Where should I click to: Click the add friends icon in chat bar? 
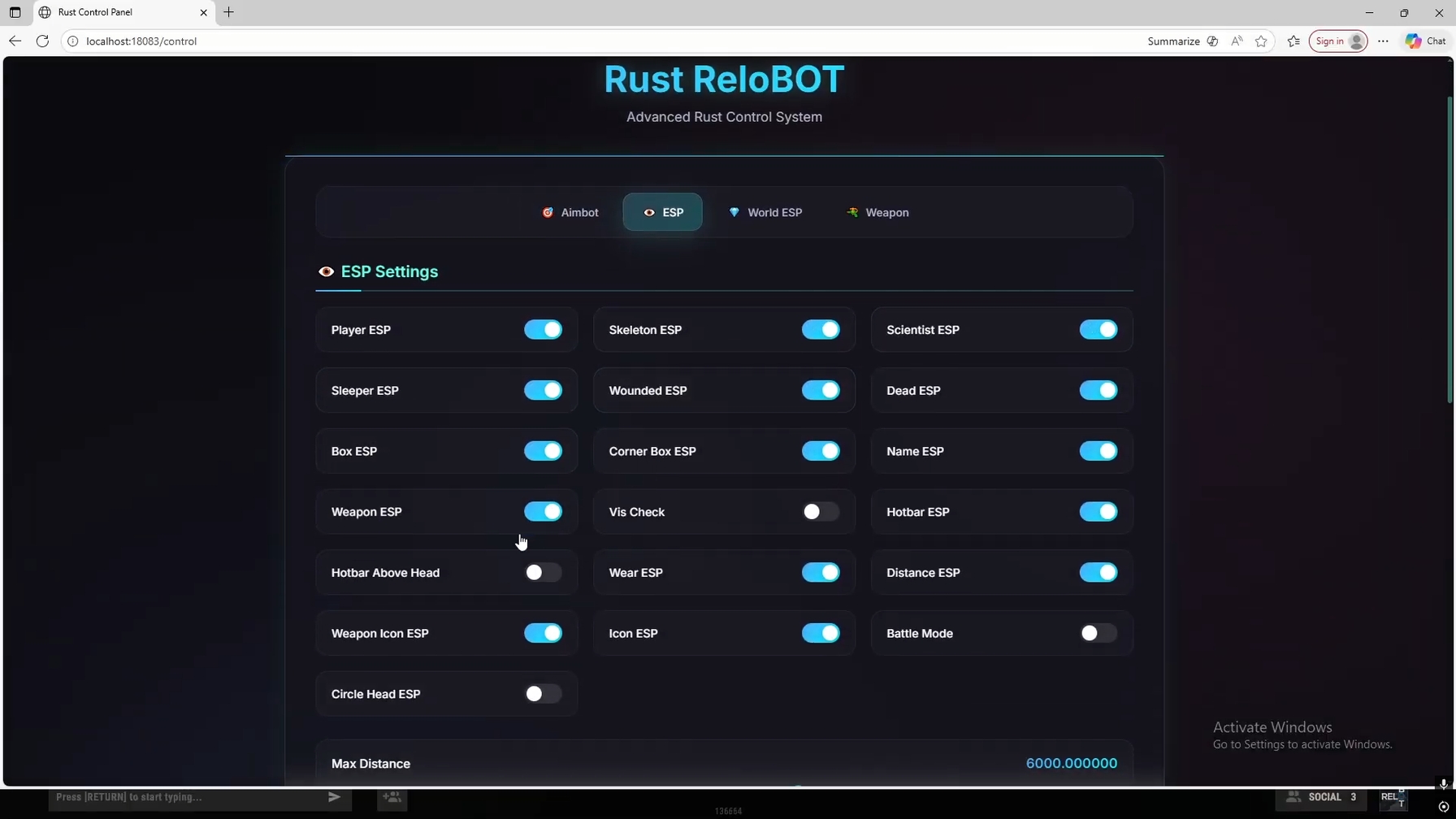click(x=392, y=798)
